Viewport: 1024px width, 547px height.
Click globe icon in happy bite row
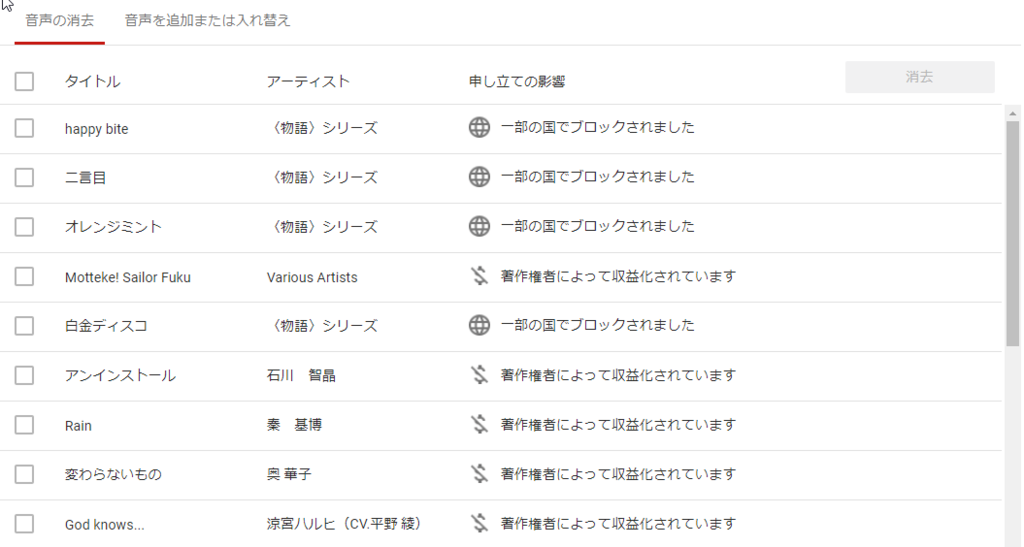479,127
